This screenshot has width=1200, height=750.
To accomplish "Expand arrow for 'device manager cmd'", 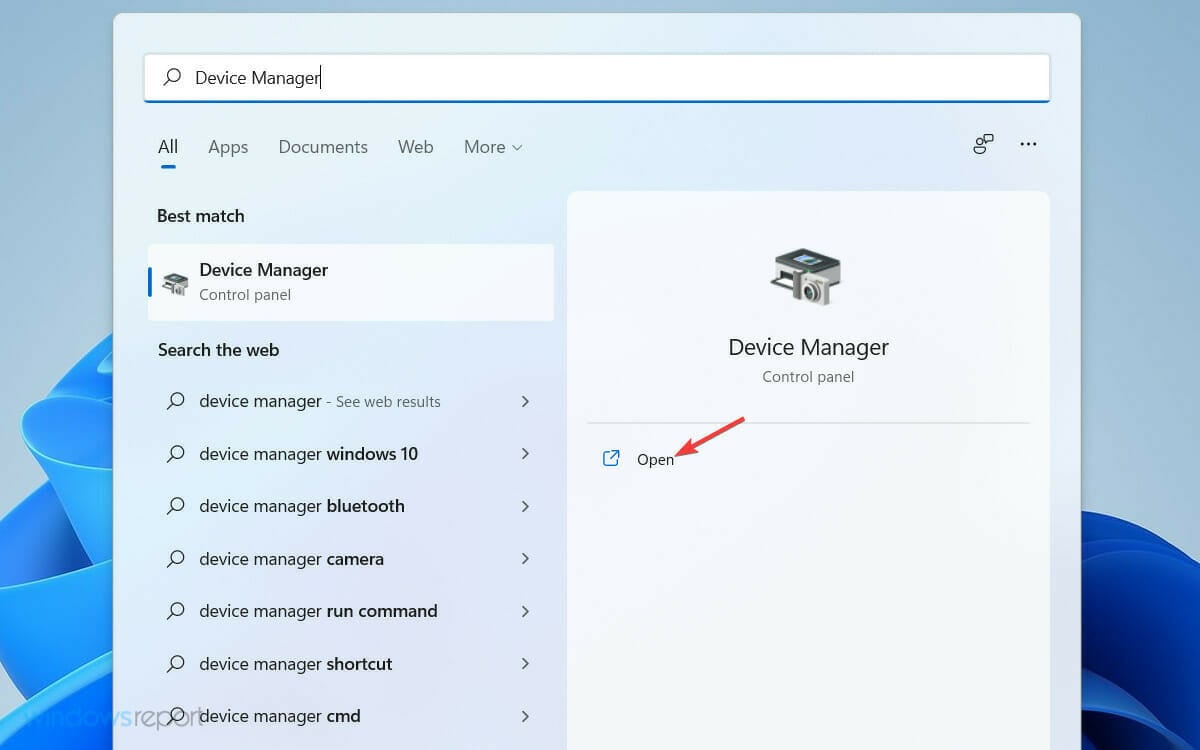I will point(525,716).
